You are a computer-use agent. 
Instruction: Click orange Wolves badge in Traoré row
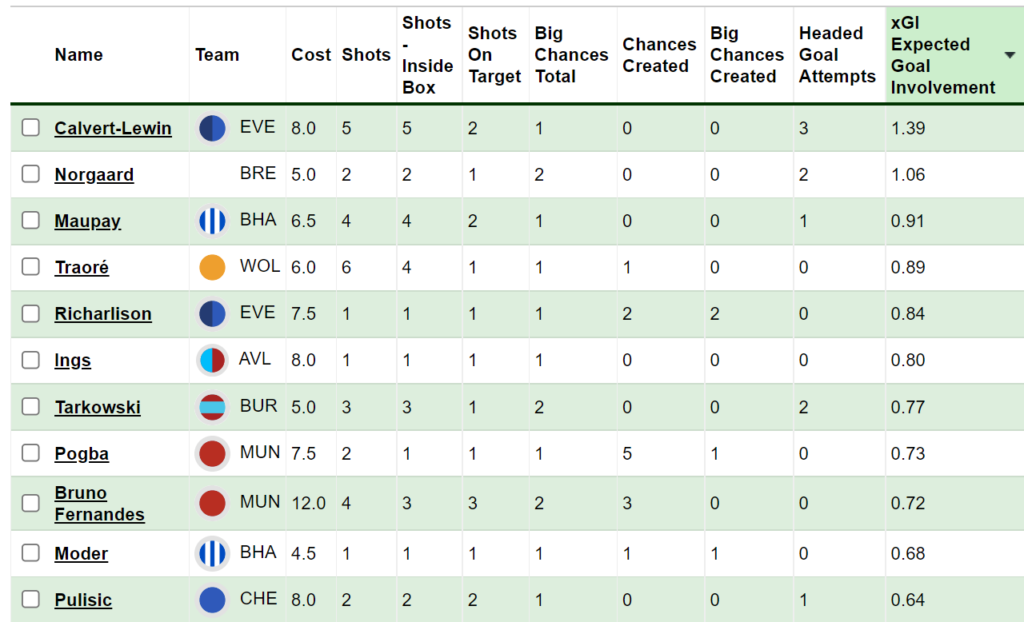click(x=212, y=267)
